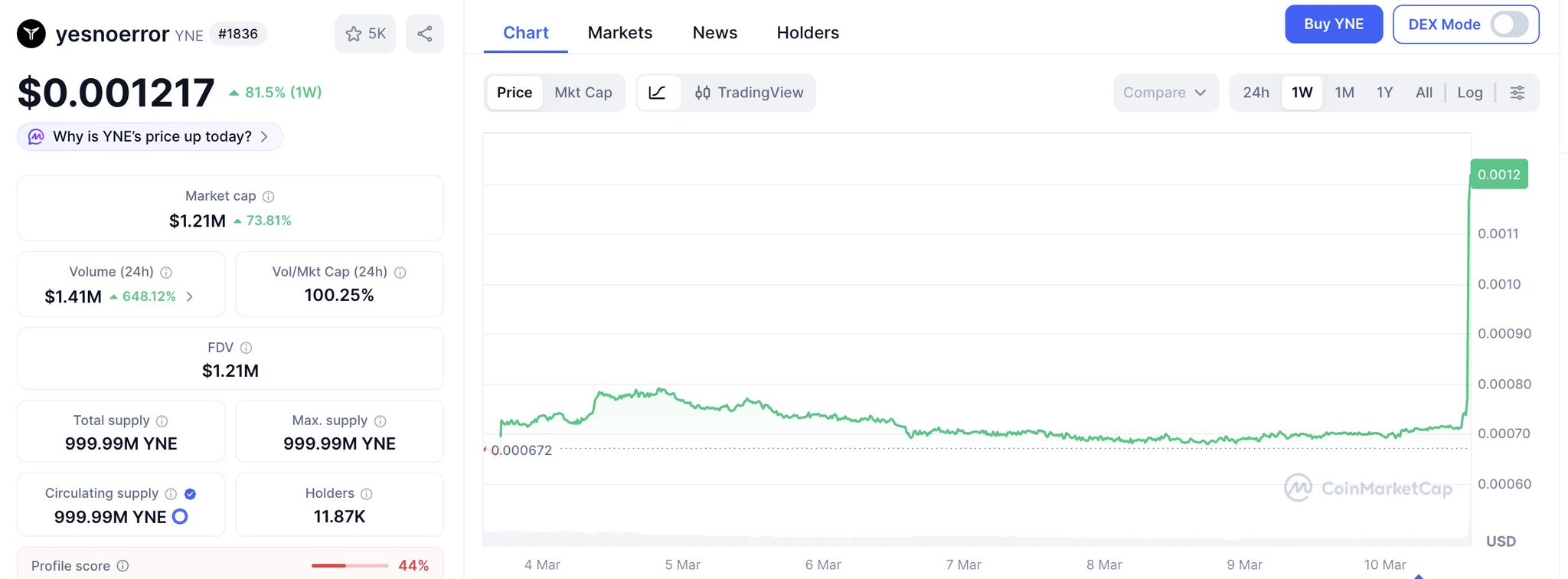Click the Profile score info icon
1568x579 pixels.
pos(123,566)
